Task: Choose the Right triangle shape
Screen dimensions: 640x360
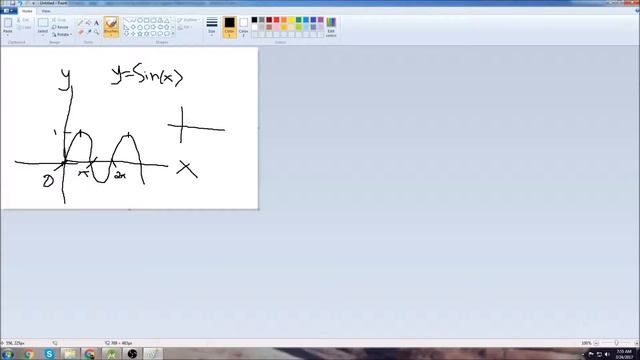Action: pos(126,27)
